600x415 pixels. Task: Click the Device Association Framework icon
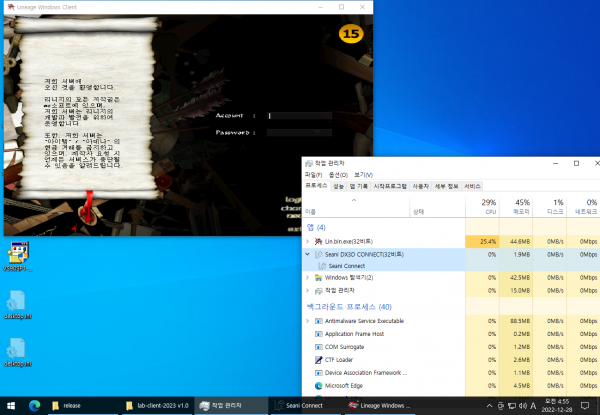click(x=318, y=373)
